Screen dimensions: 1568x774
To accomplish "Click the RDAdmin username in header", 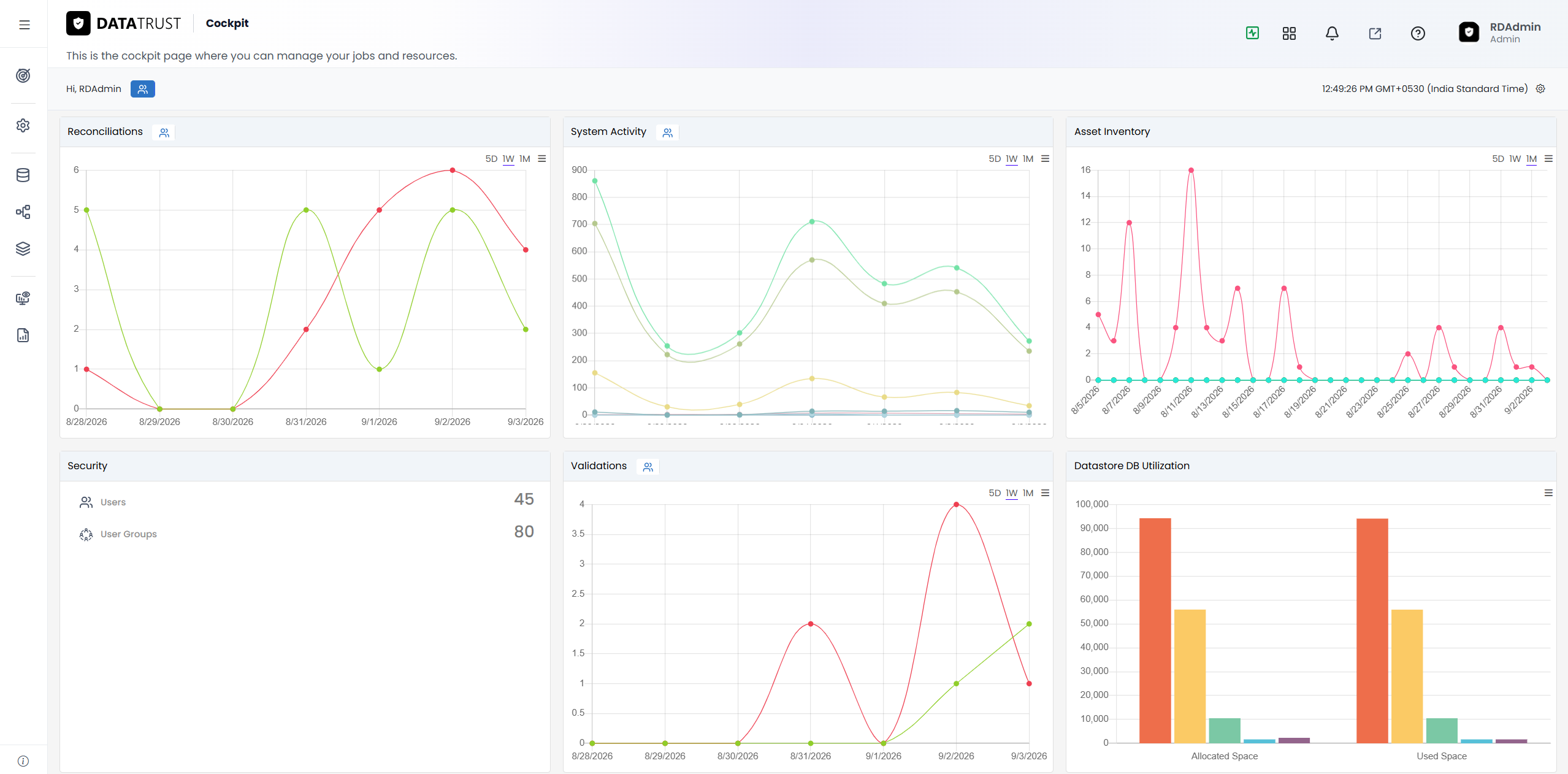I will (x=1515, y=27).
